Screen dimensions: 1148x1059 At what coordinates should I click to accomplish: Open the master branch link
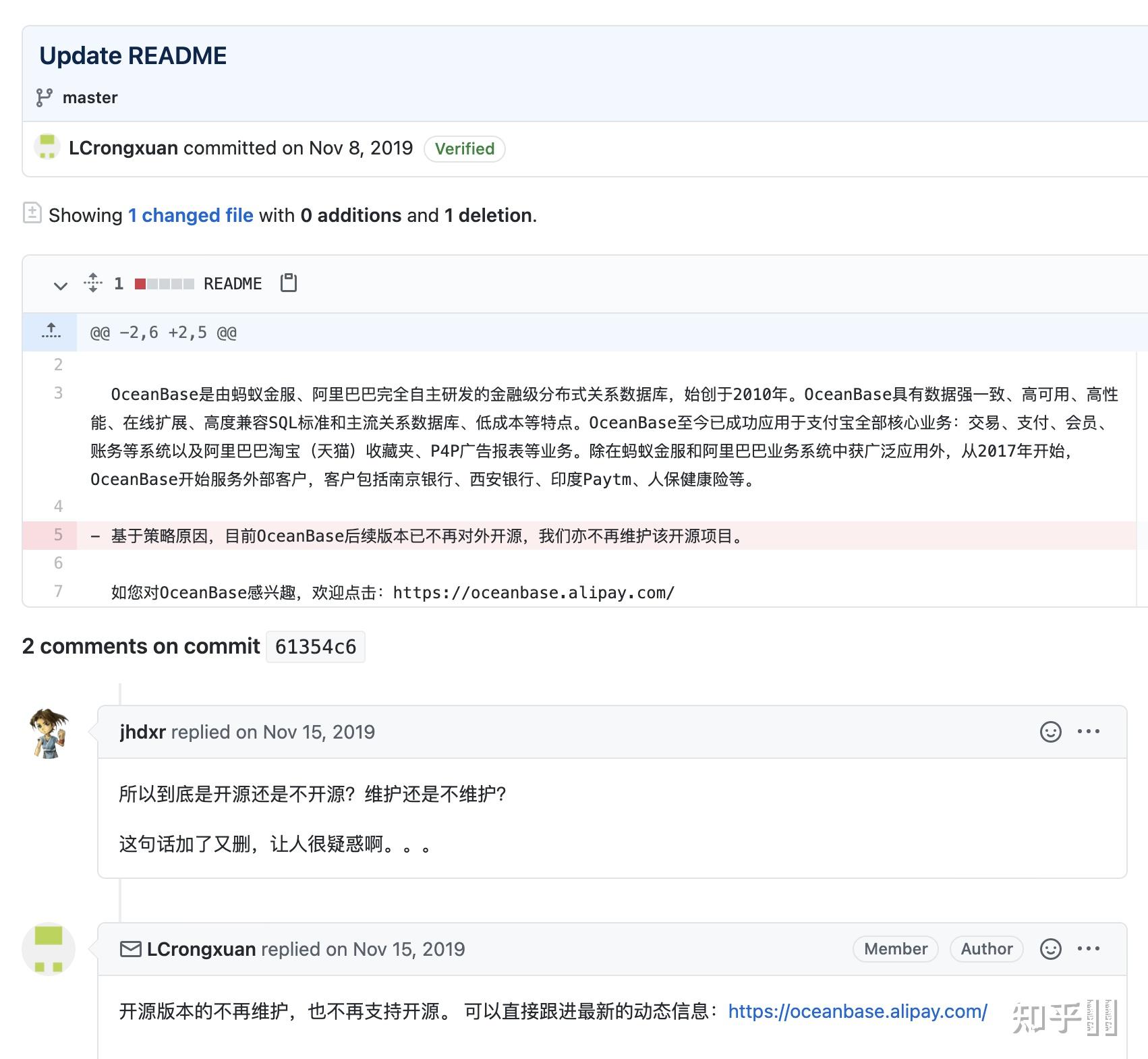tap(90, 98)
